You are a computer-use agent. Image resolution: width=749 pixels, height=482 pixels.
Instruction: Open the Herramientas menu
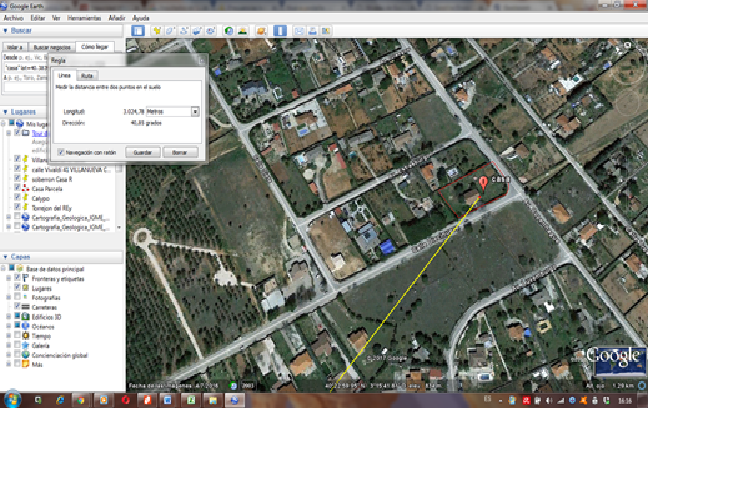pyautogui.click(x=84, y=18)
